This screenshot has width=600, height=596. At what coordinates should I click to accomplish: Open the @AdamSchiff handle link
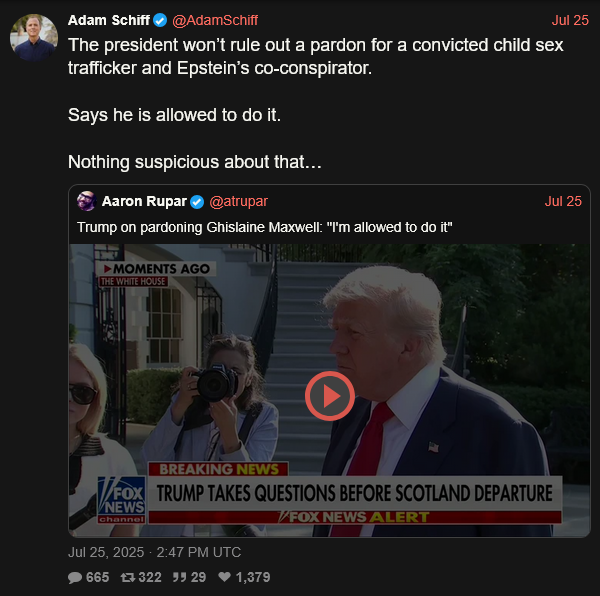pos(215,20)
